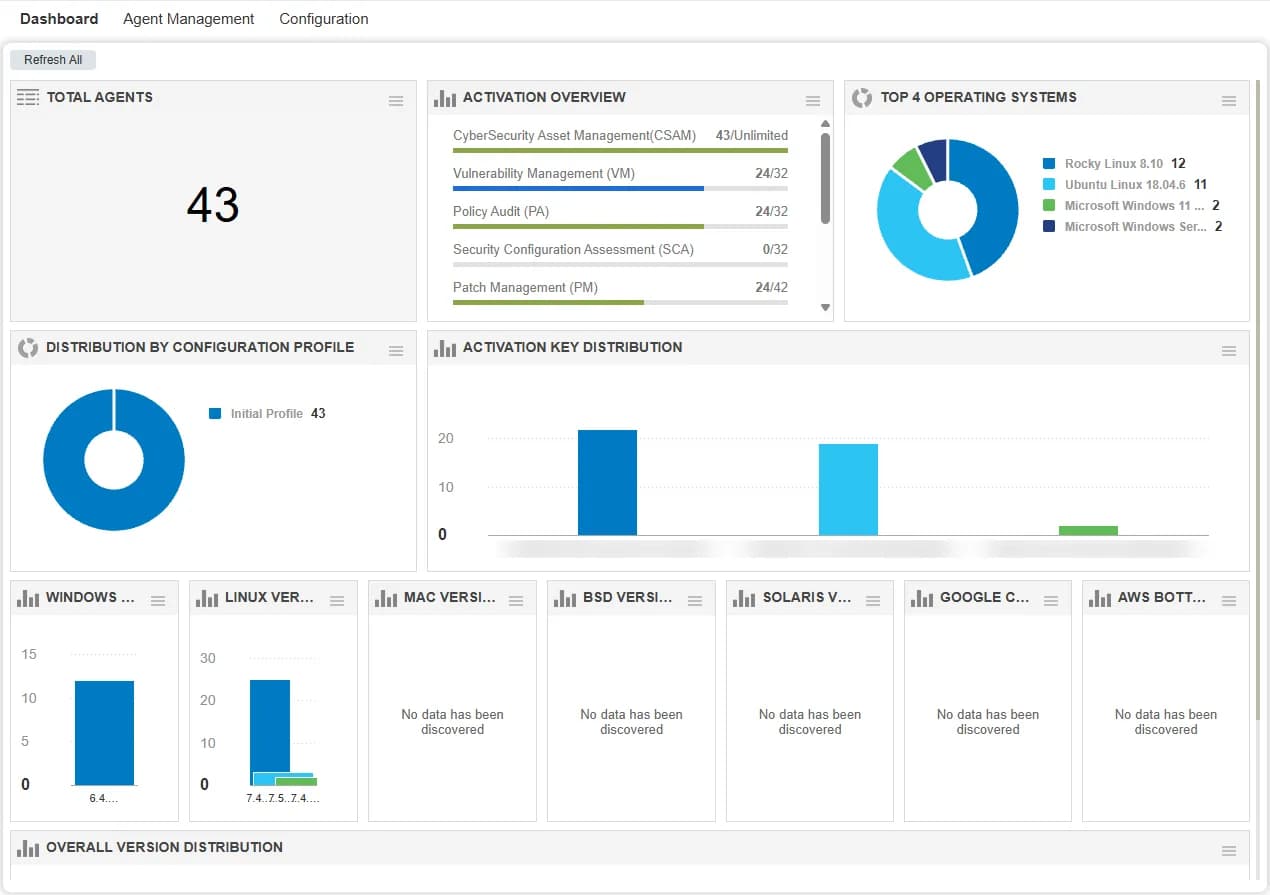Click the Mac widget bar chart icon
The width and height of the screenshot is (1270, 895).
coord(386,598)
